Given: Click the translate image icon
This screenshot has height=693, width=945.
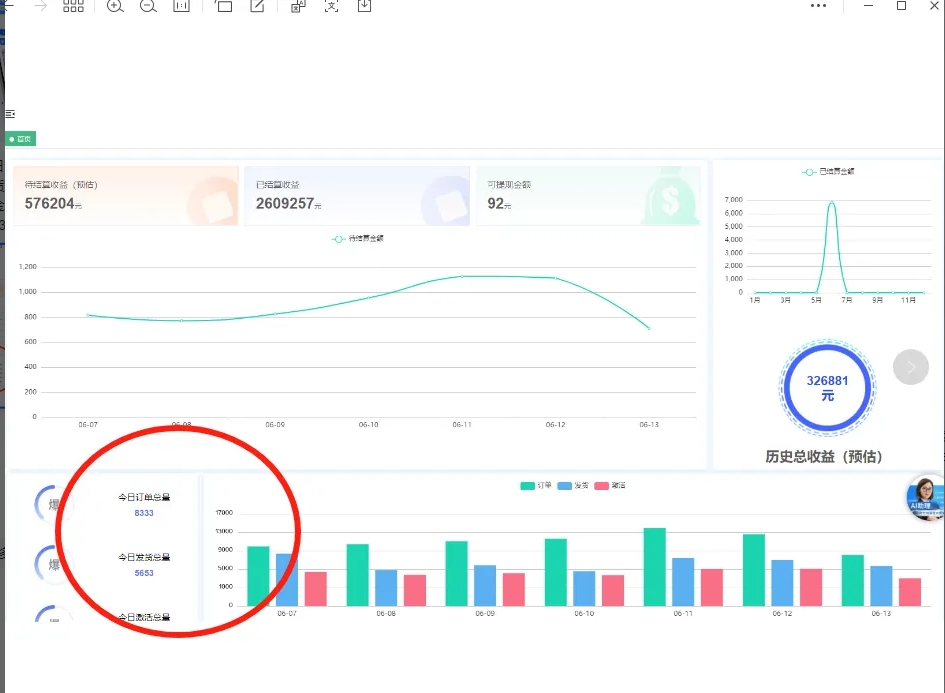Looking at the screenshot, I should (x=298, y=6).
